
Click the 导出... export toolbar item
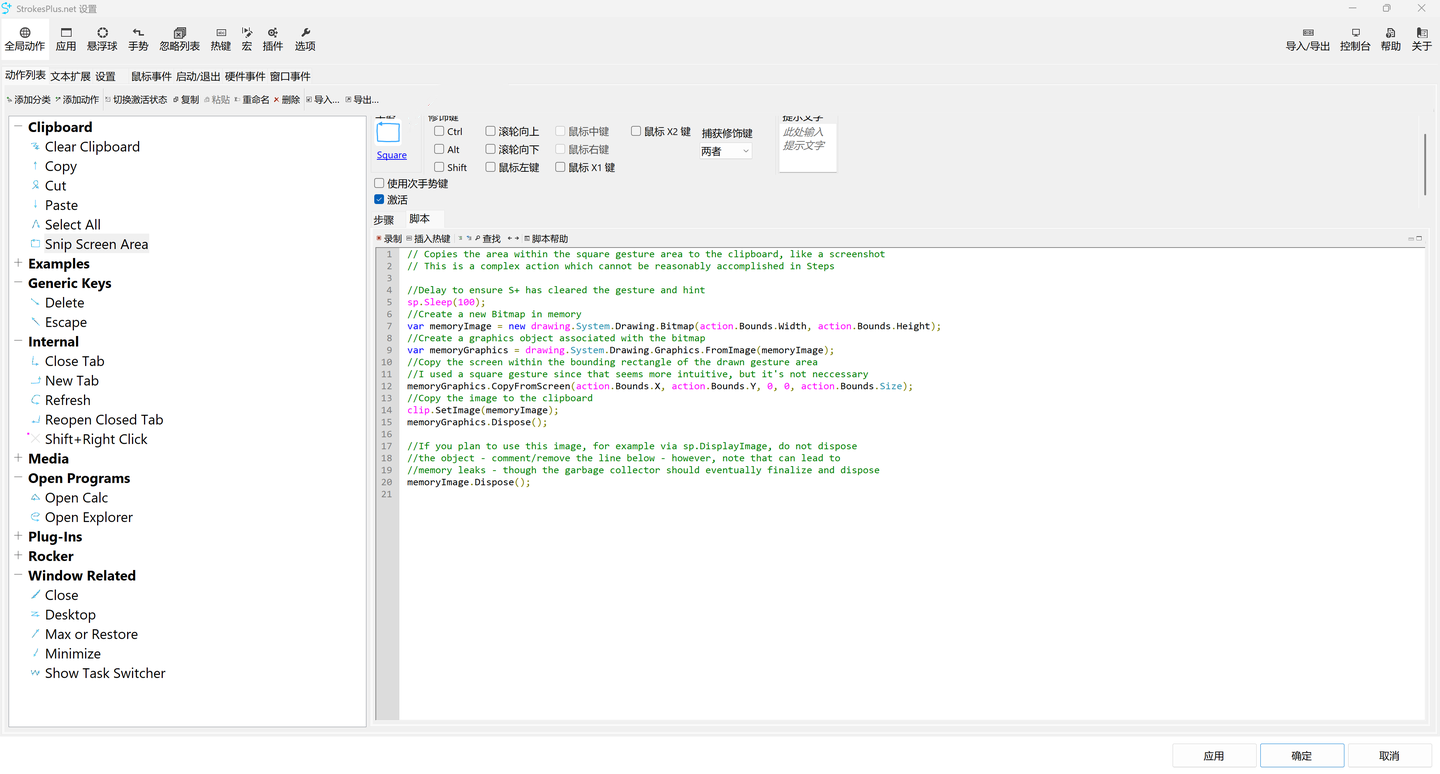pos(362,100)
